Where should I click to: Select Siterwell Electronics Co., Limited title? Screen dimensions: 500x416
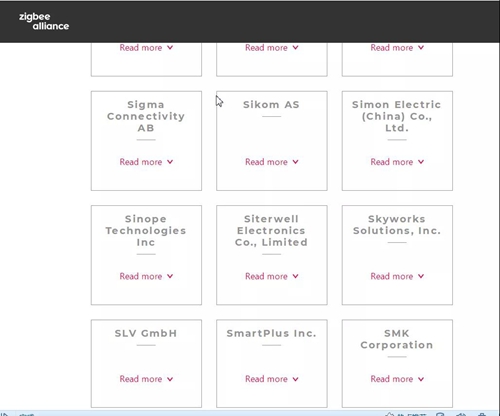271,231
